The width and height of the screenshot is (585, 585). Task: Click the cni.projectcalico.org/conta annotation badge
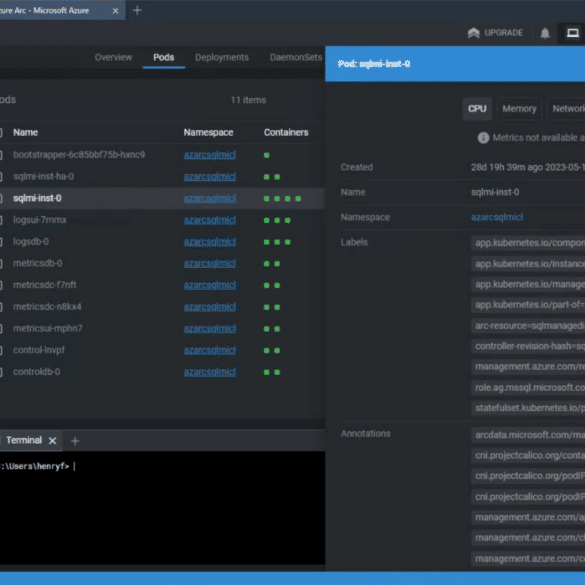tap(528, 456)
